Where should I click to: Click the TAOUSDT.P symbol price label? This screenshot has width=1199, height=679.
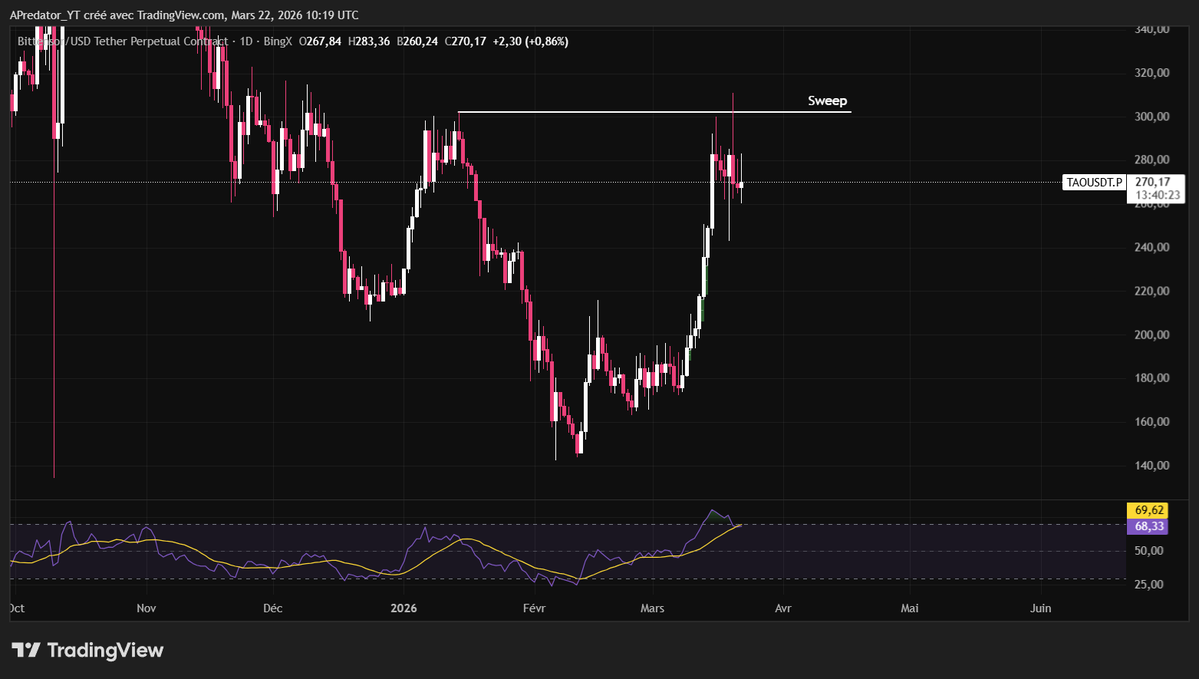tap(1094, 182)
